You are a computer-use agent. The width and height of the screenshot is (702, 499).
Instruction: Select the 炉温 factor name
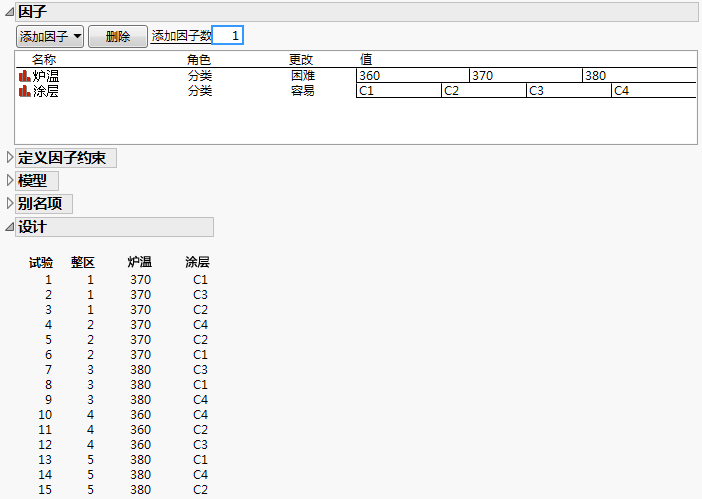click(x=46, y=76)
